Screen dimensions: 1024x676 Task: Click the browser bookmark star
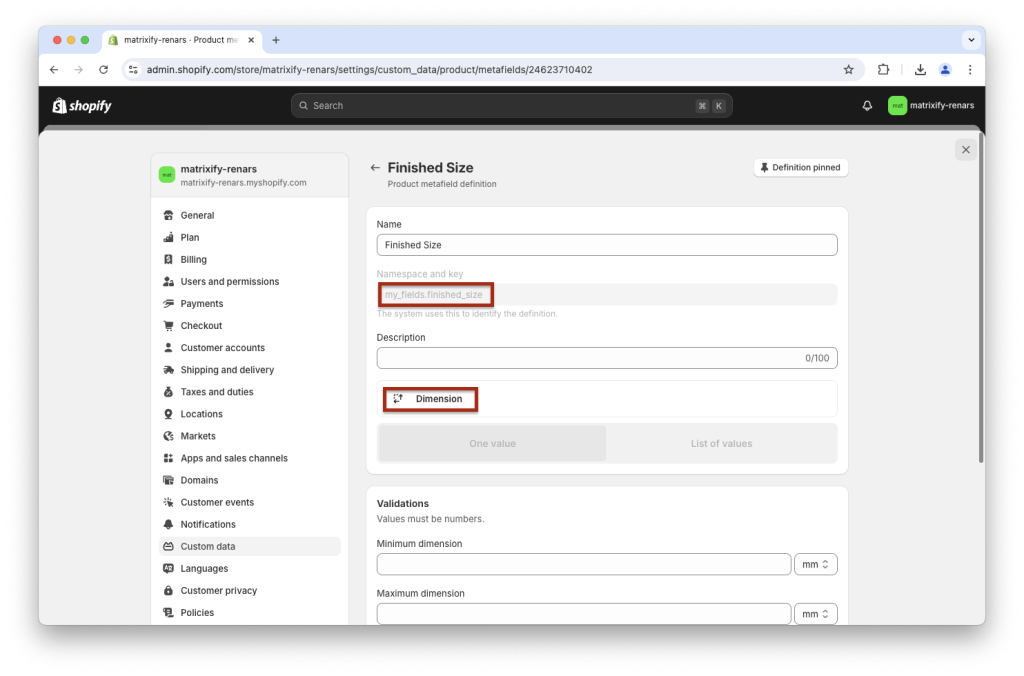[x=848, y=70]
